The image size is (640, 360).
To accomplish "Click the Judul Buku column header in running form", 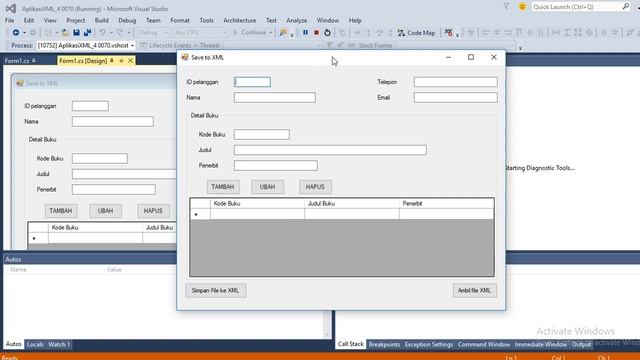I will (x=352, y=204).
